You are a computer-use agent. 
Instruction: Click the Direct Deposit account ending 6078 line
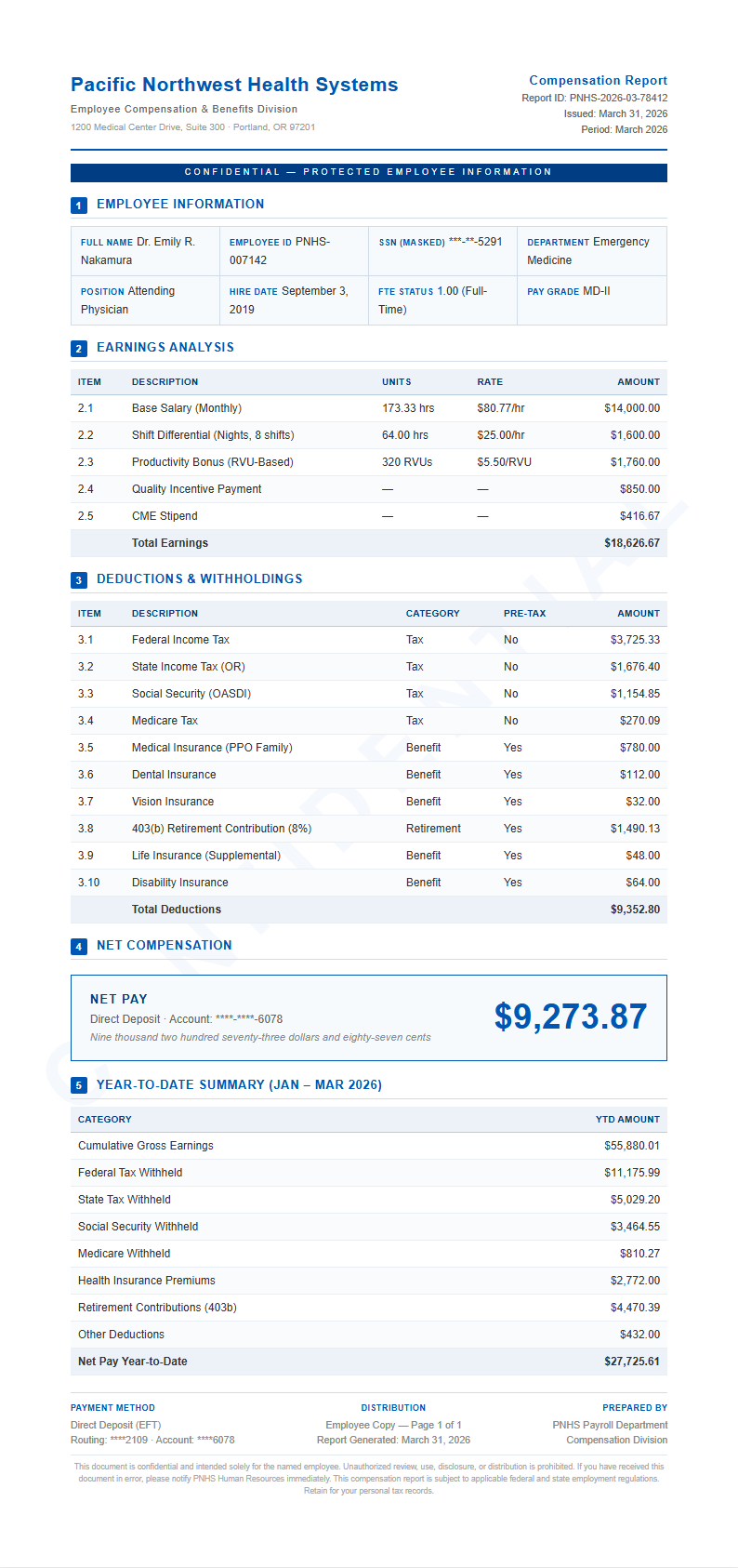tap(186, 1019)
